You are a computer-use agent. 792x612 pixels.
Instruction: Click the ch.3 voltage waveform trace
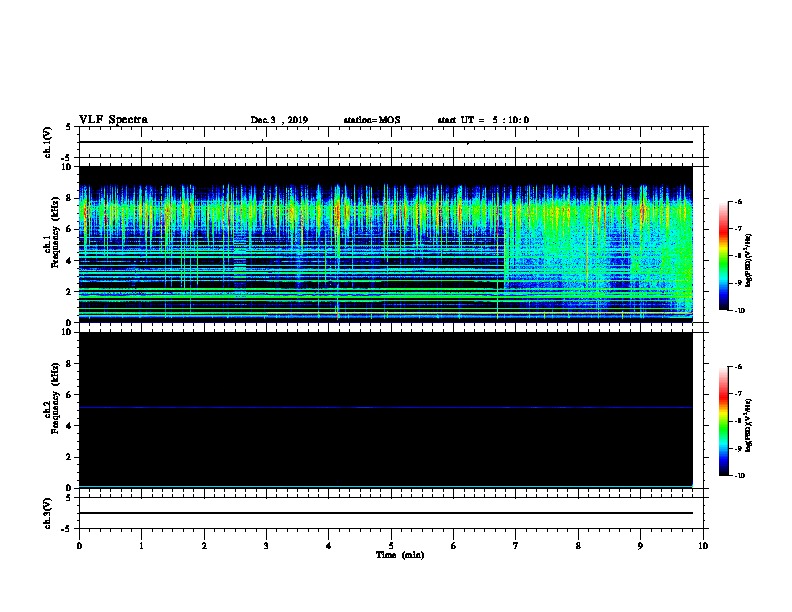click(x=385, y=513)
